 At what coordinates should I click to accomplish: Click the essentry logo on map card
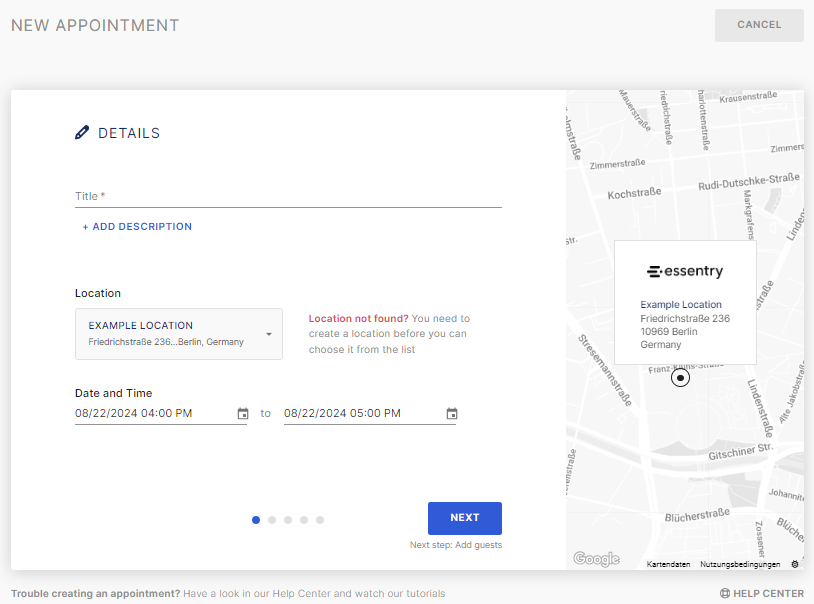[x=685, y=271]
